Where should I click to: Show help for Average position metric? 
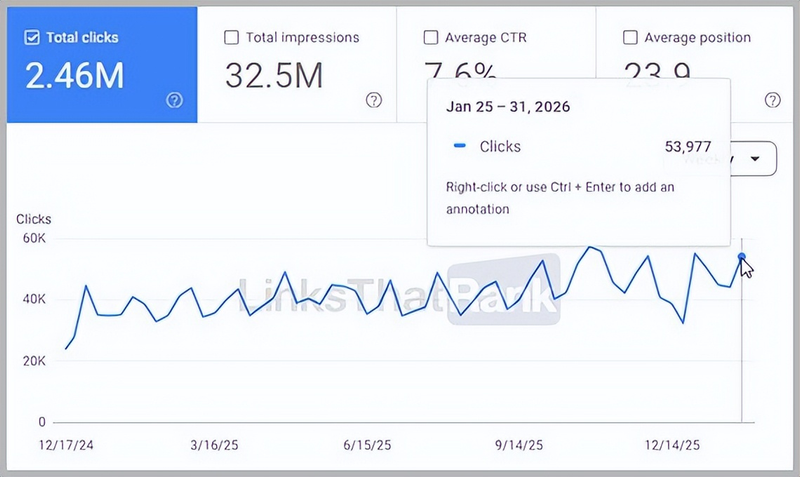pos(772,100)
